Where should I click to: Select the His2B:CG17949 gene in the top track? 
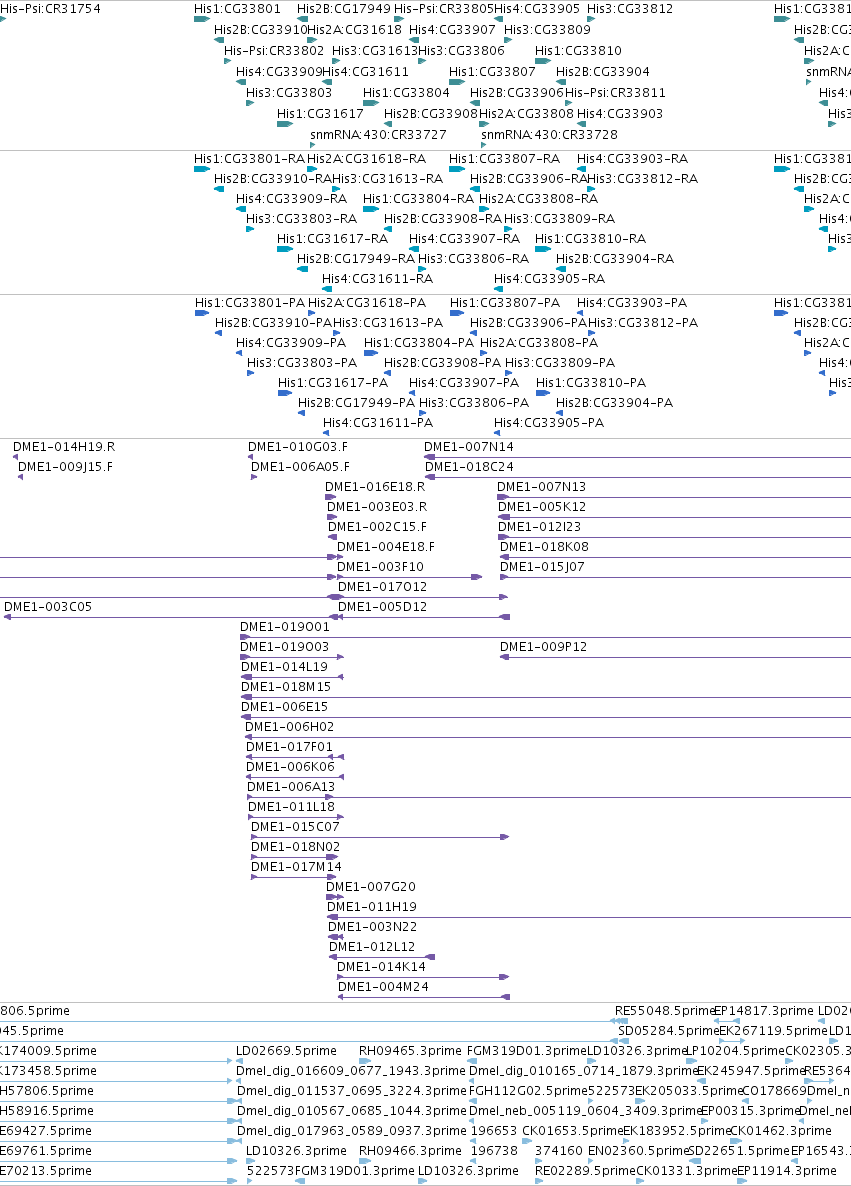click(x=343, y=9)
